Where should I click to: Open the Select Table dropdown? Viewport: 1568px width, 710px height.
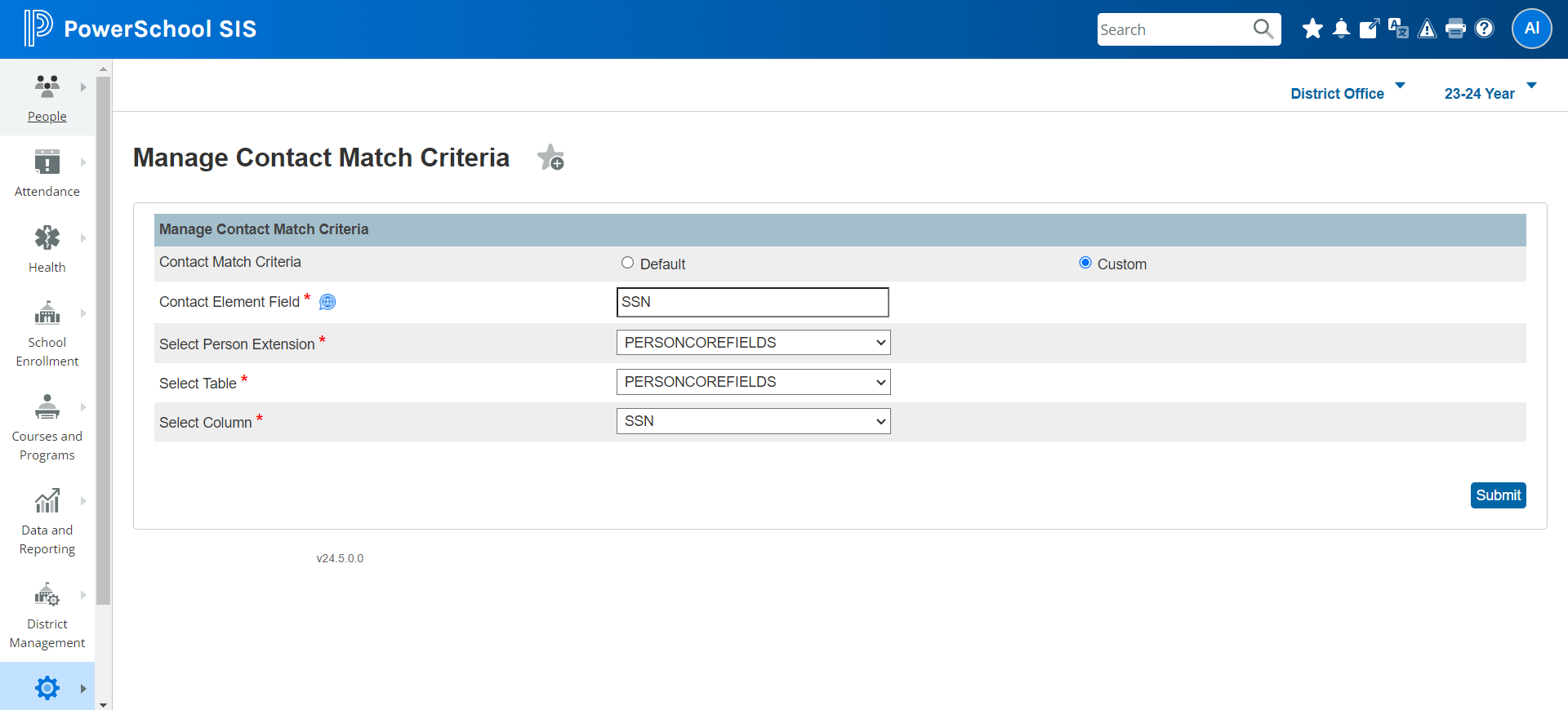753,382
